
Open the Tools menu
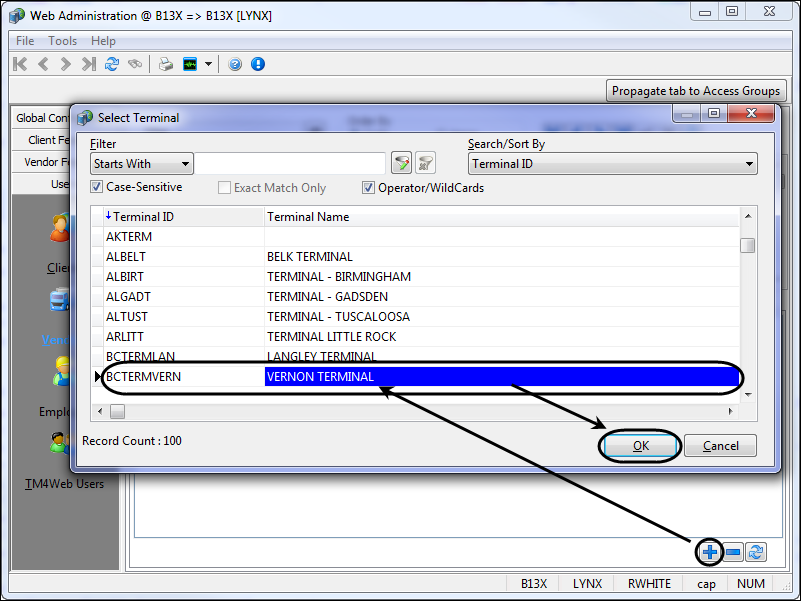click(62, 41)
